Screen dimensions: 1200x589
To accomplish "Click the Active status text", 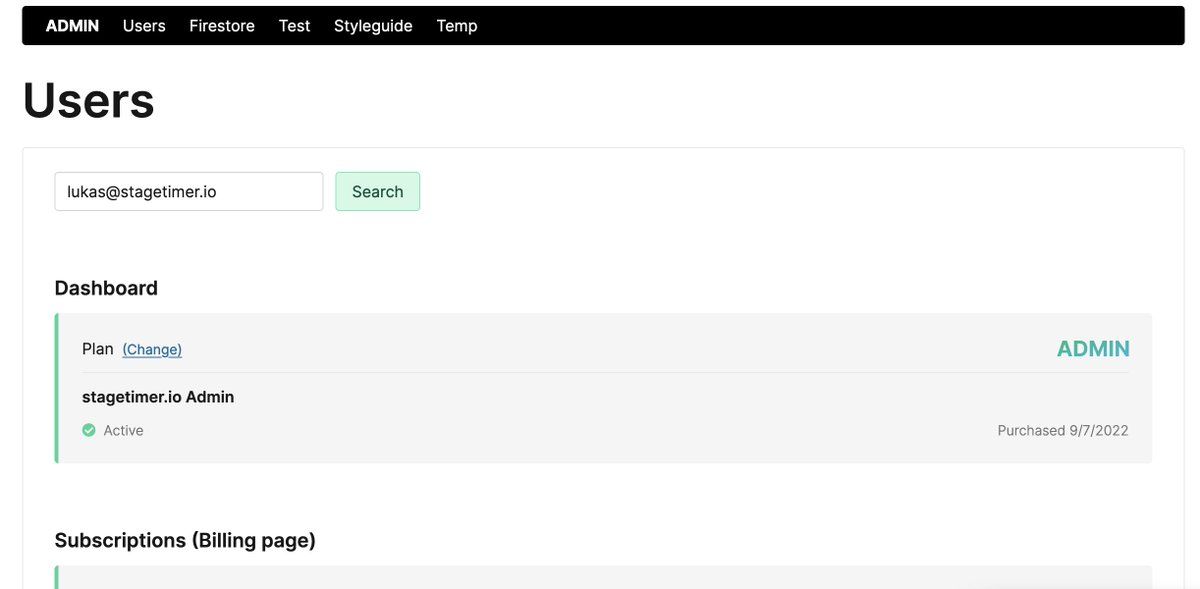I will [123, 430].
